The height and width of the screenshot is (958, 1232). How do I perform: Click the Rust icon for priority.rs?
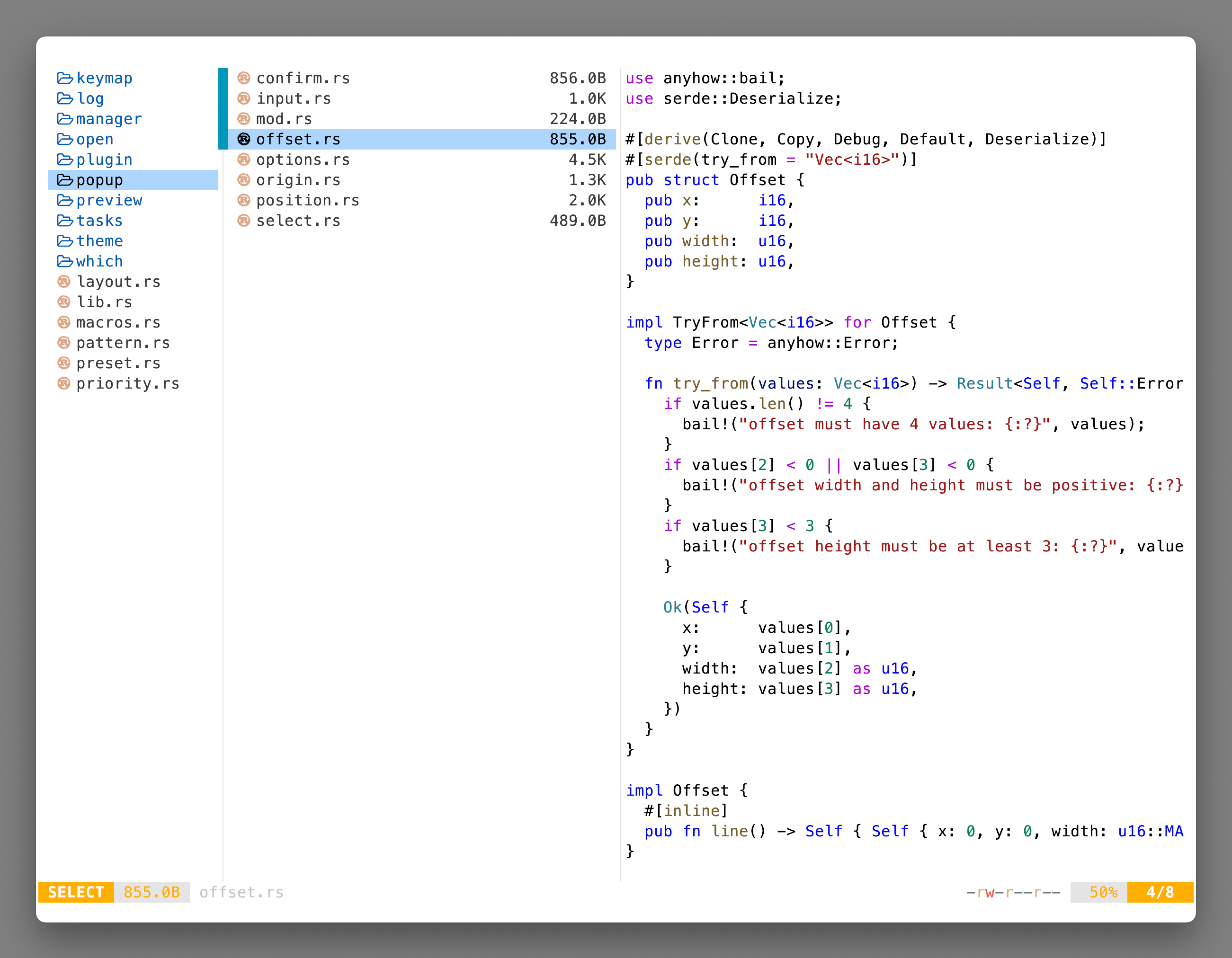pos(64,383)
